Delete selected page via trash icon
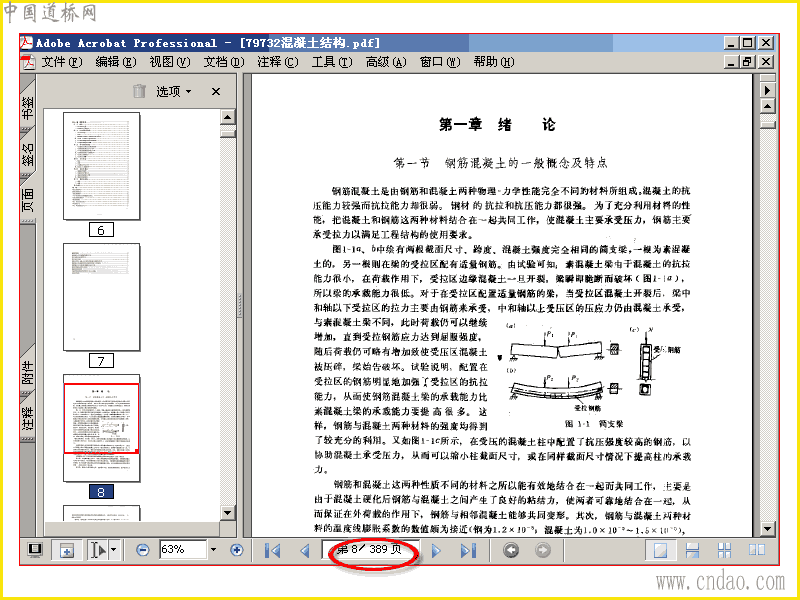 click(139, 91)
